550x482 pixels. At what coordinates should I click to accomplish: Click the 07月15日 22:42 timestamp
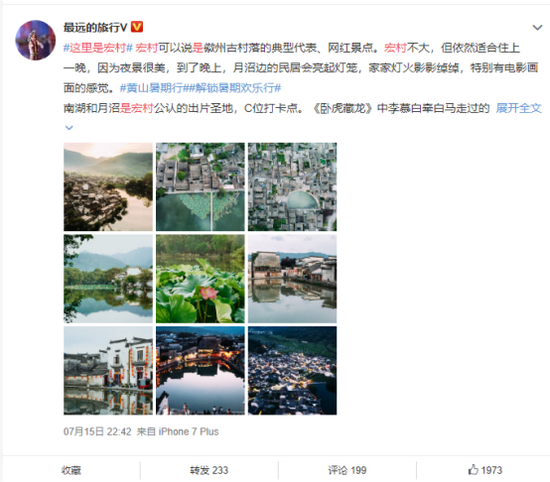(x=97, y=431)
